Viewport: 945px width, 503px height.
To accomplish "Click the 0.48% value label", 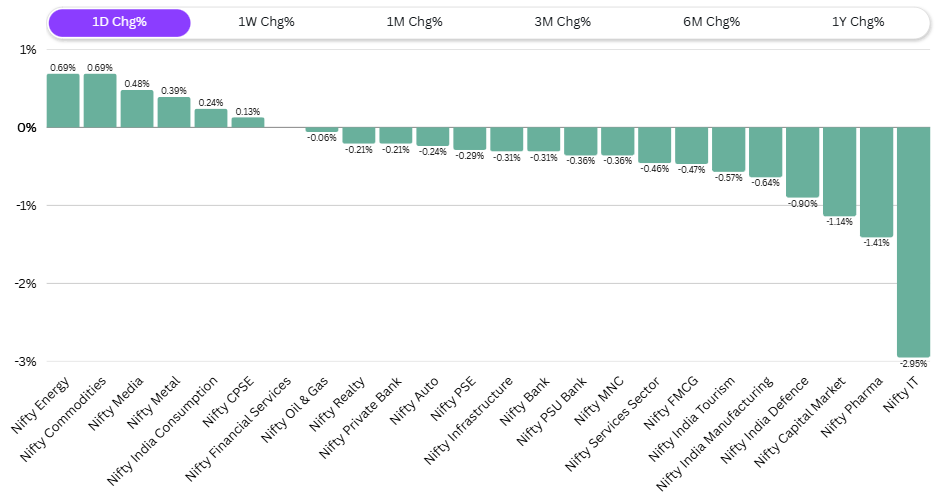I will [137, 84].
